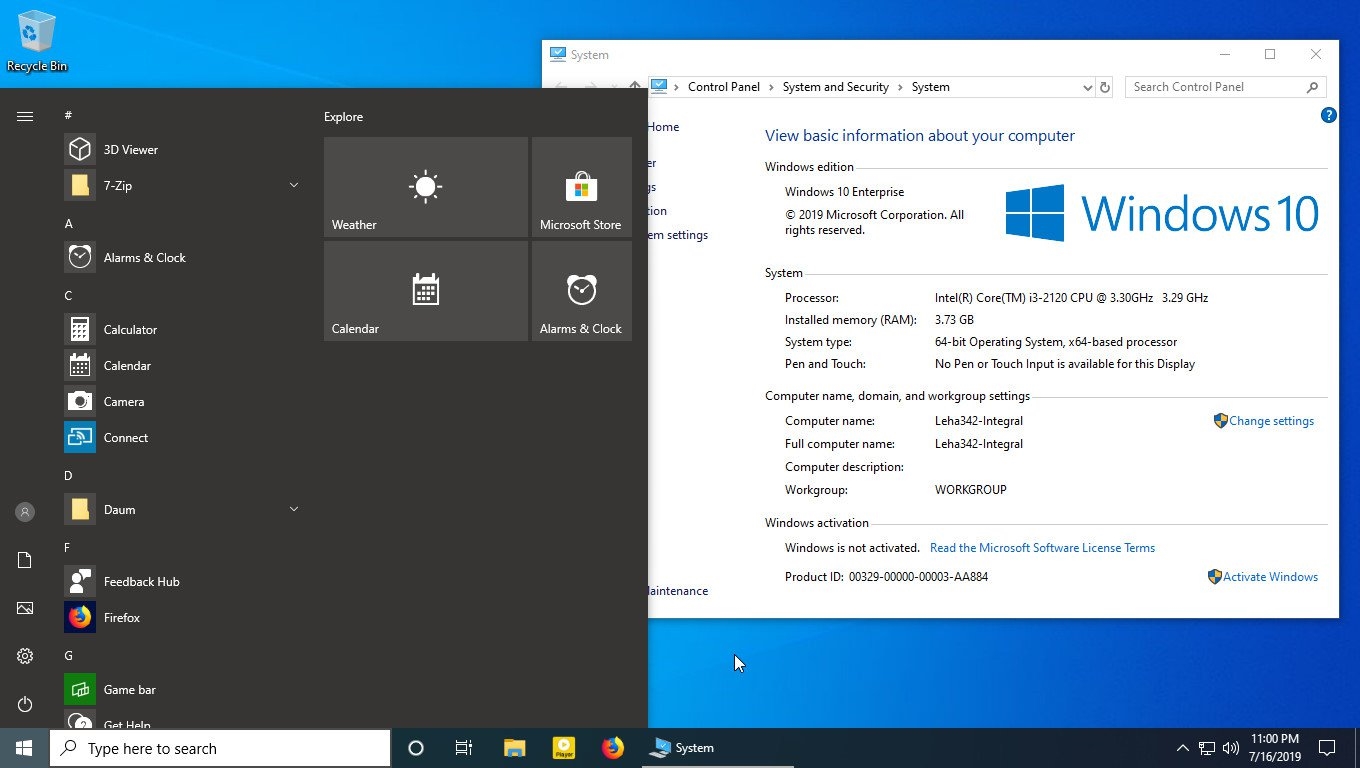This screenshot has height=768, width=1360.
Task: Click the processor Intel Core i3-2120 value
Action: click(x=1071, y=298)
